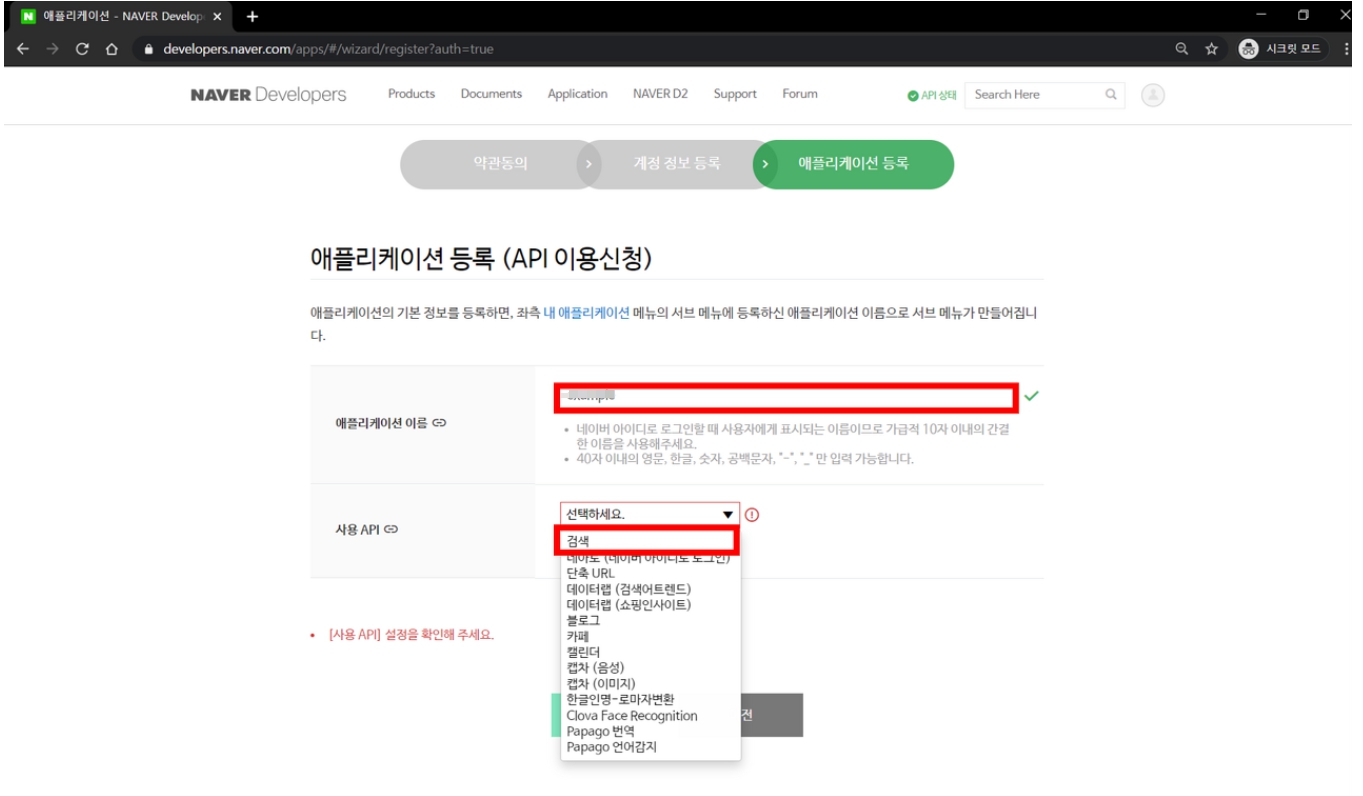
Task: Click link icon beside 사용 API
Action: pyautogui.click(x=392, y=528)
